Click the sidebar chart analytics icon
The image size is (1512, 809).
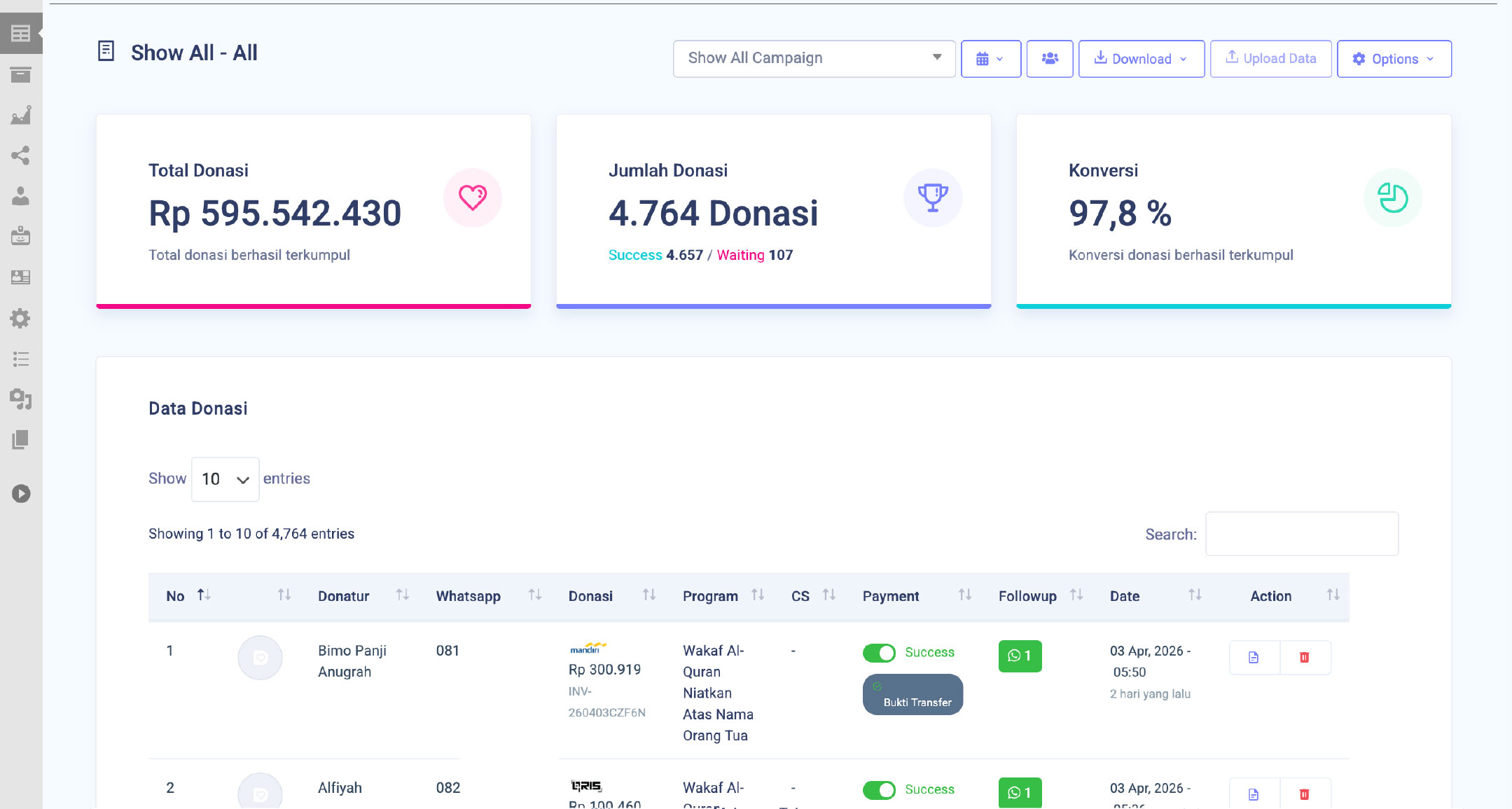pos(21,115)
